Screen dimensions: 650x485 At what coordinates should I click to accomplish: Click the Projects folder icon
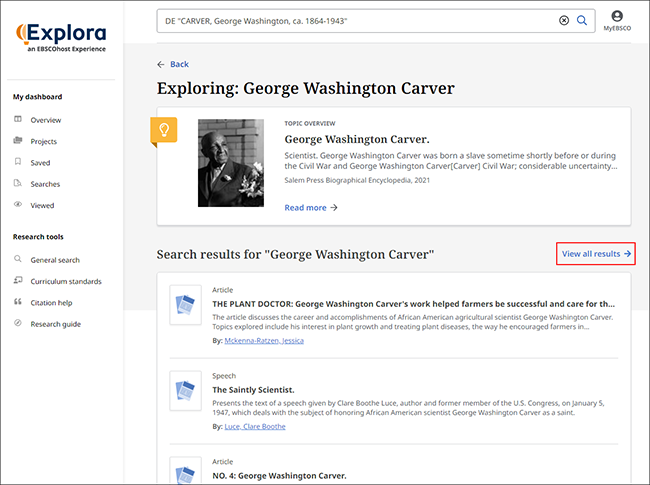tap(18, 140)
